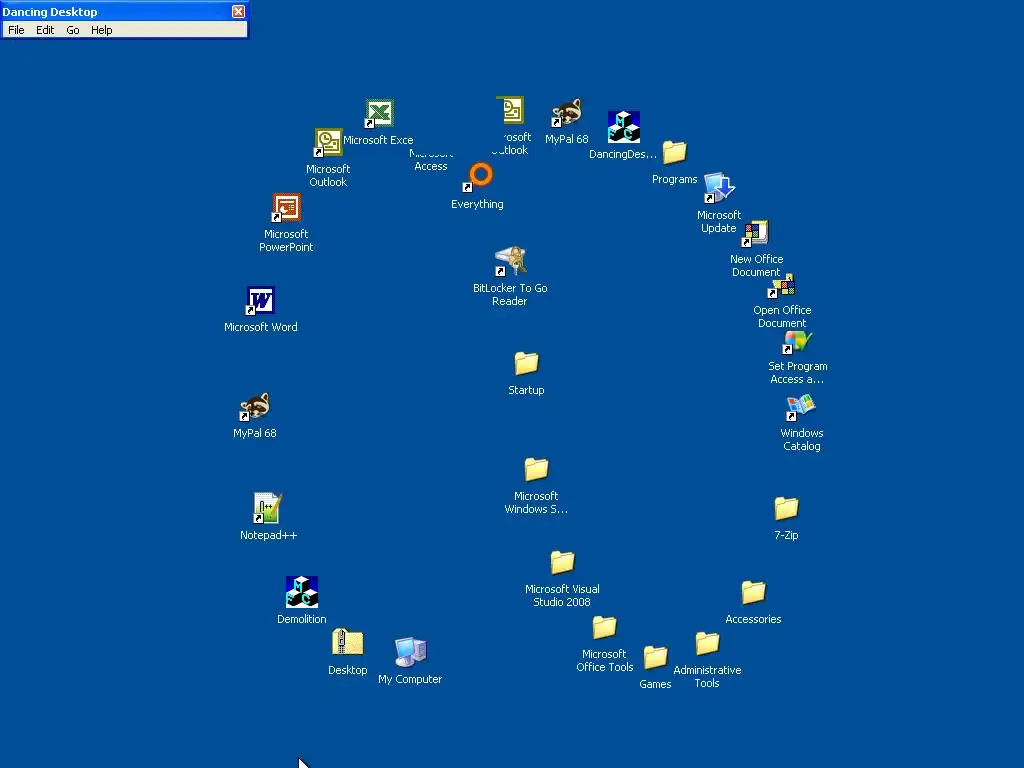1024x768 pixels.
Task: Click the partially hidden Microsoft Access label
Action: pos(431,159)
